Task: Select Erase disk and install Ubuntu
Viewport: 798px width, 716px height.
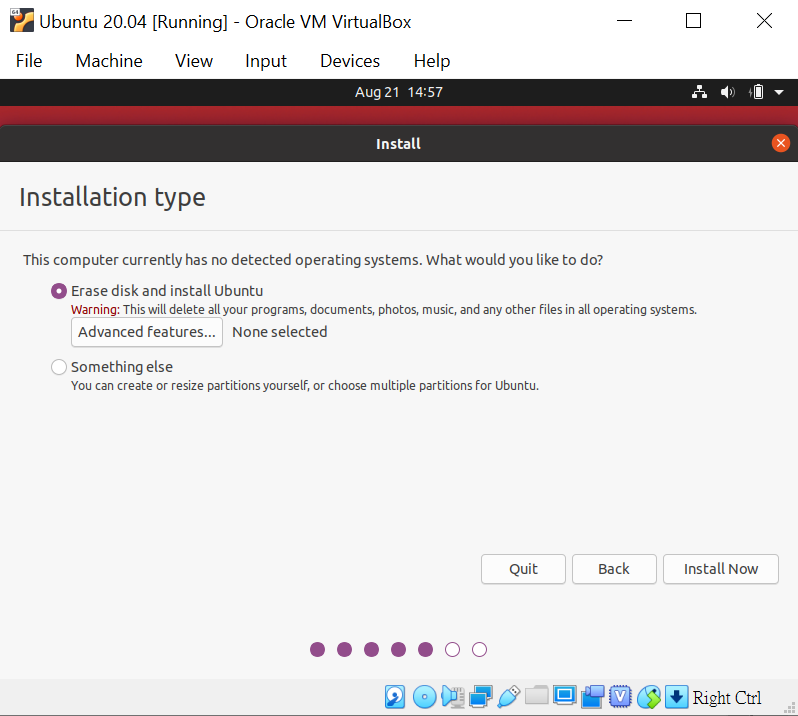Action: click(59, 291)
